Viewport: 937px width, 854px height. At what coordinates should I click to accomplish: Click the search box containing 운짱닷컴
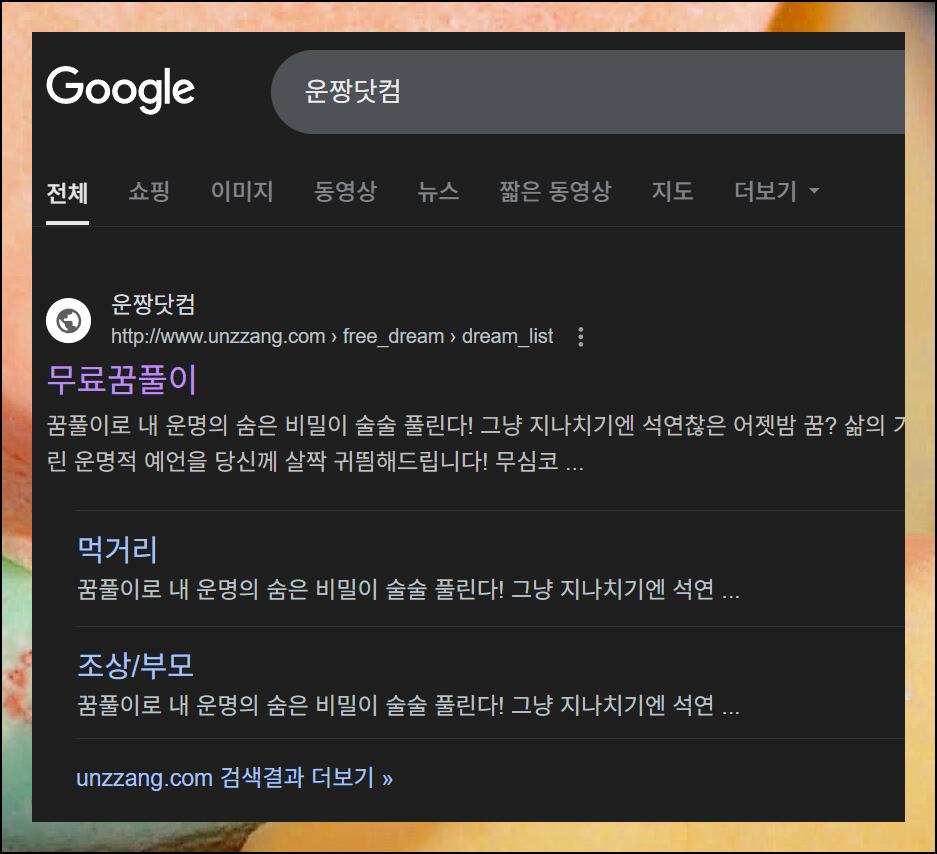tap(588, 92)
